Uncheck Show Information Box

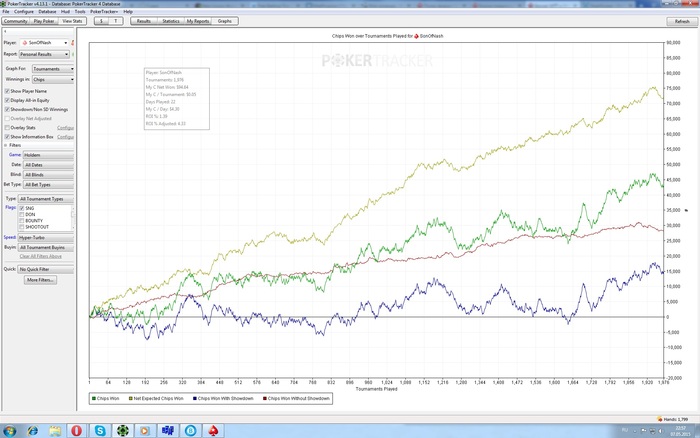pos(7,137)
